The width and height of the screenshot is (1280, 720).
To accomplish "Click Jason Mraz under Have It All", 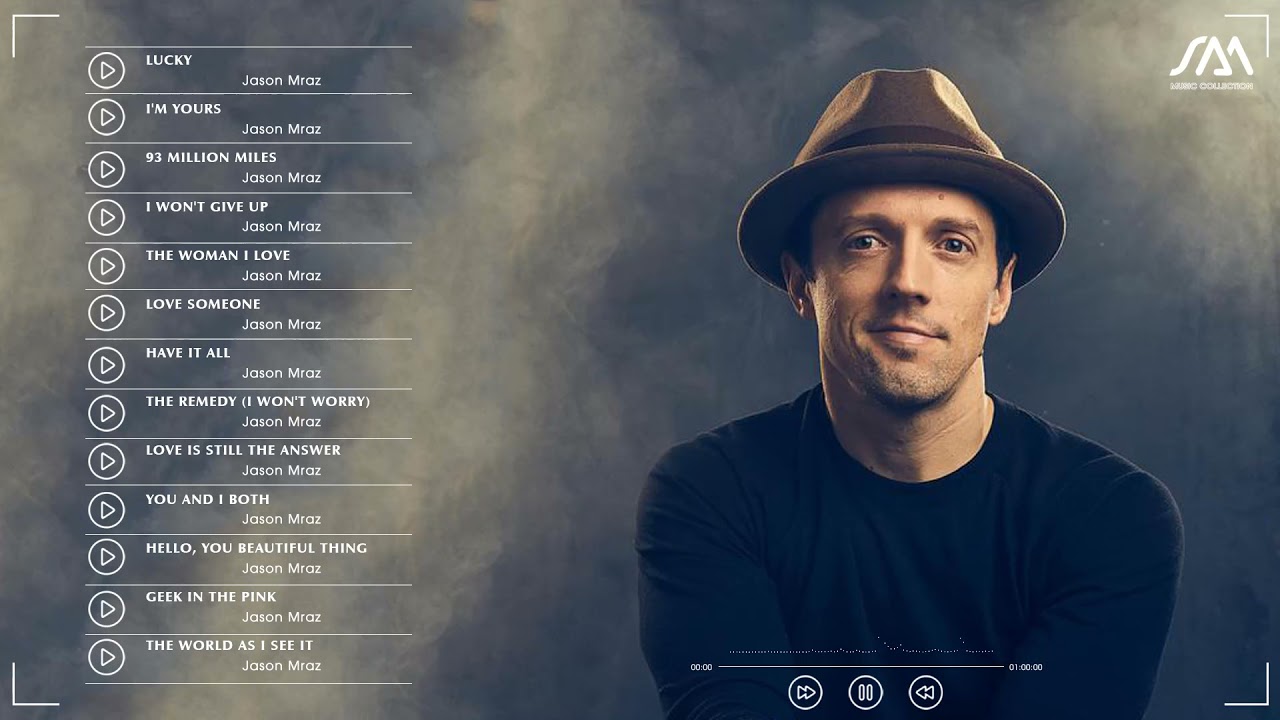I will (x=281, y=373).
